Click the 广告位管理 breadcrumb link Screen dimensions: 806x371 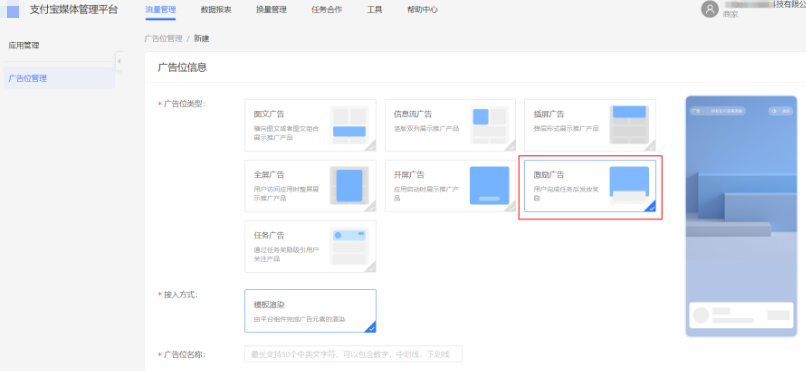click(163, 39)
